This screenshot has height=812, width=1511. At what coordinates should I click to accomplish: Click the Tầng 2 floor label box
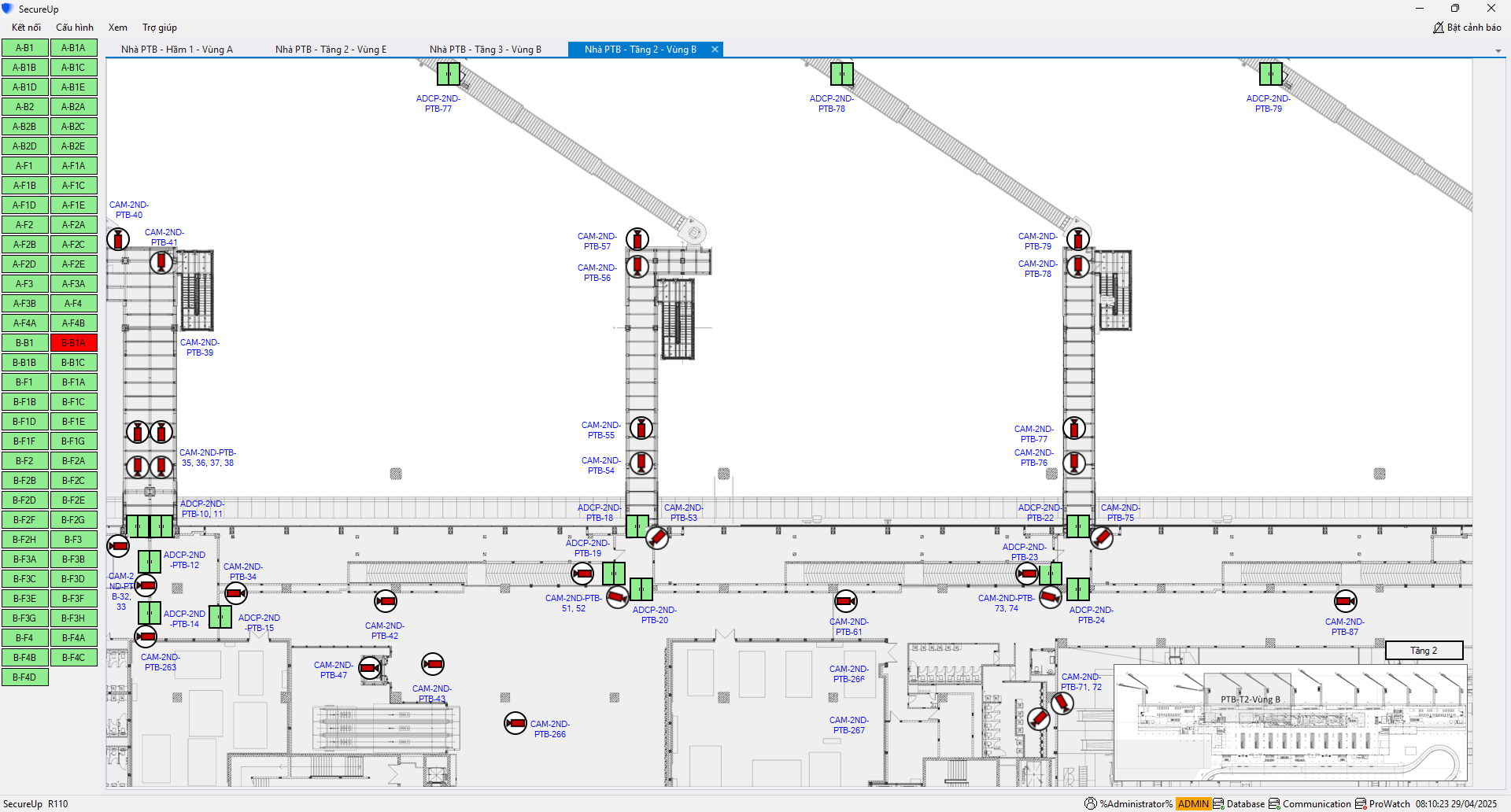(1424, 651)
